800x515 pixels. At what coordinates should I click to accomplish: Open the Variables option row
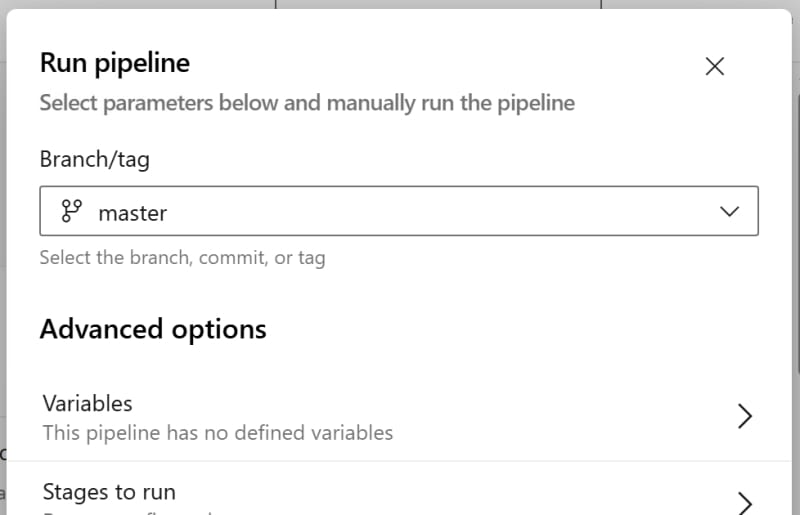[x=399, y=418]
